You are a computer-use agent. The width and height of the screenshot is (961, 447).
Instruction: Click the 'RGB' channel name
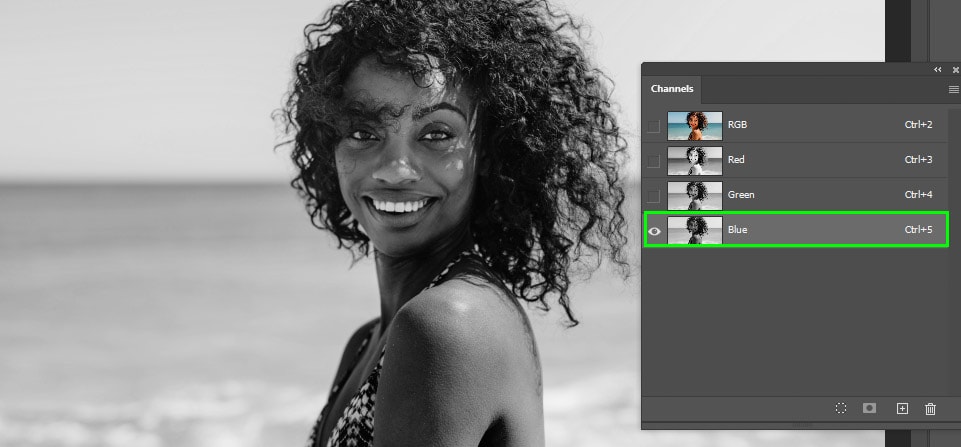tap(737, 124)
